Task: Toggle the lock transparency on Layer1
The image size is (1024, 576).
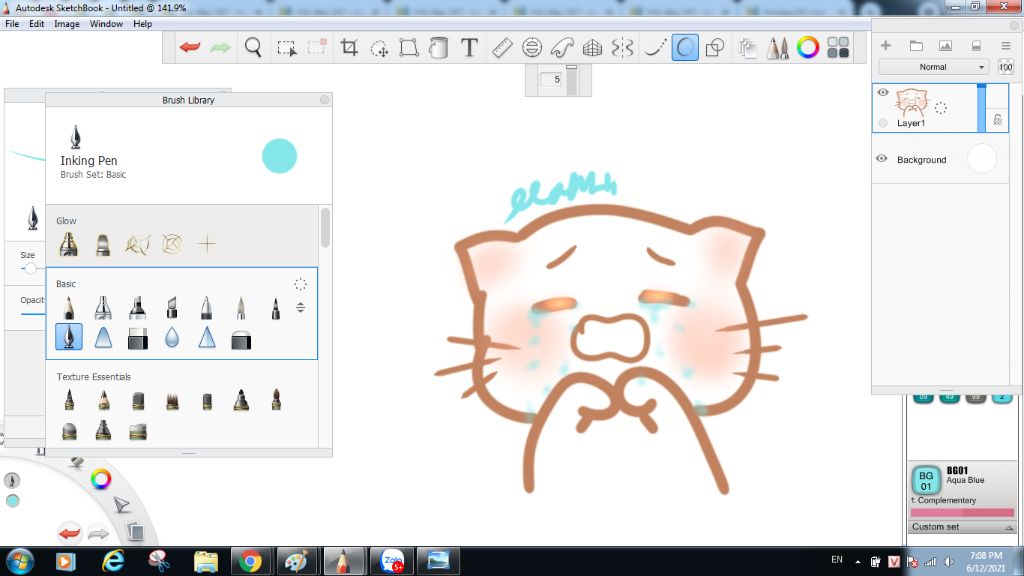Action: pyautogui.click(x=998, y=120)
